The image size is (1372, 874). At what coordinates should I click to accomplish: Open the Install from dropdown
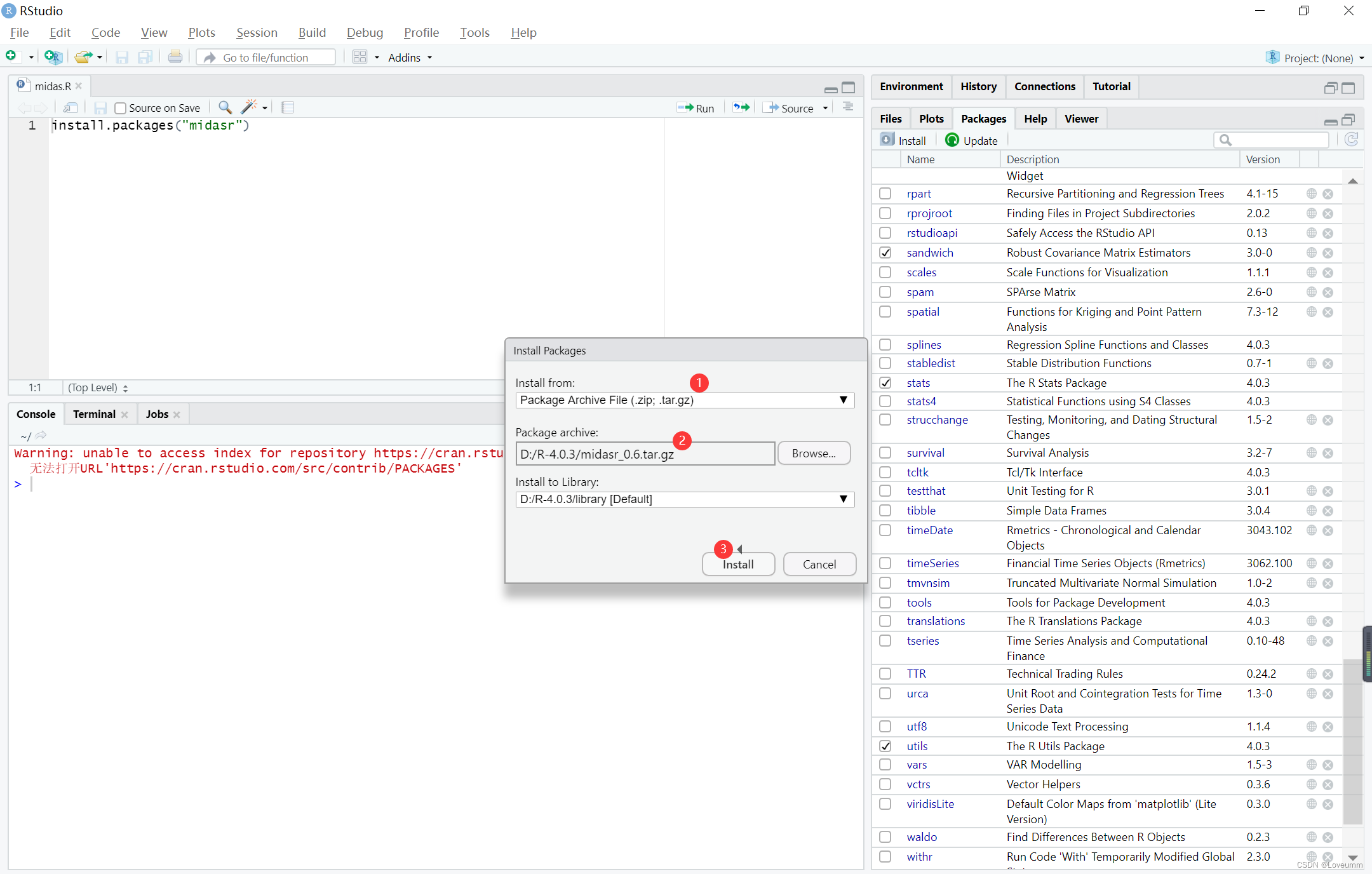pyautogui.click(x=684, y=400)
